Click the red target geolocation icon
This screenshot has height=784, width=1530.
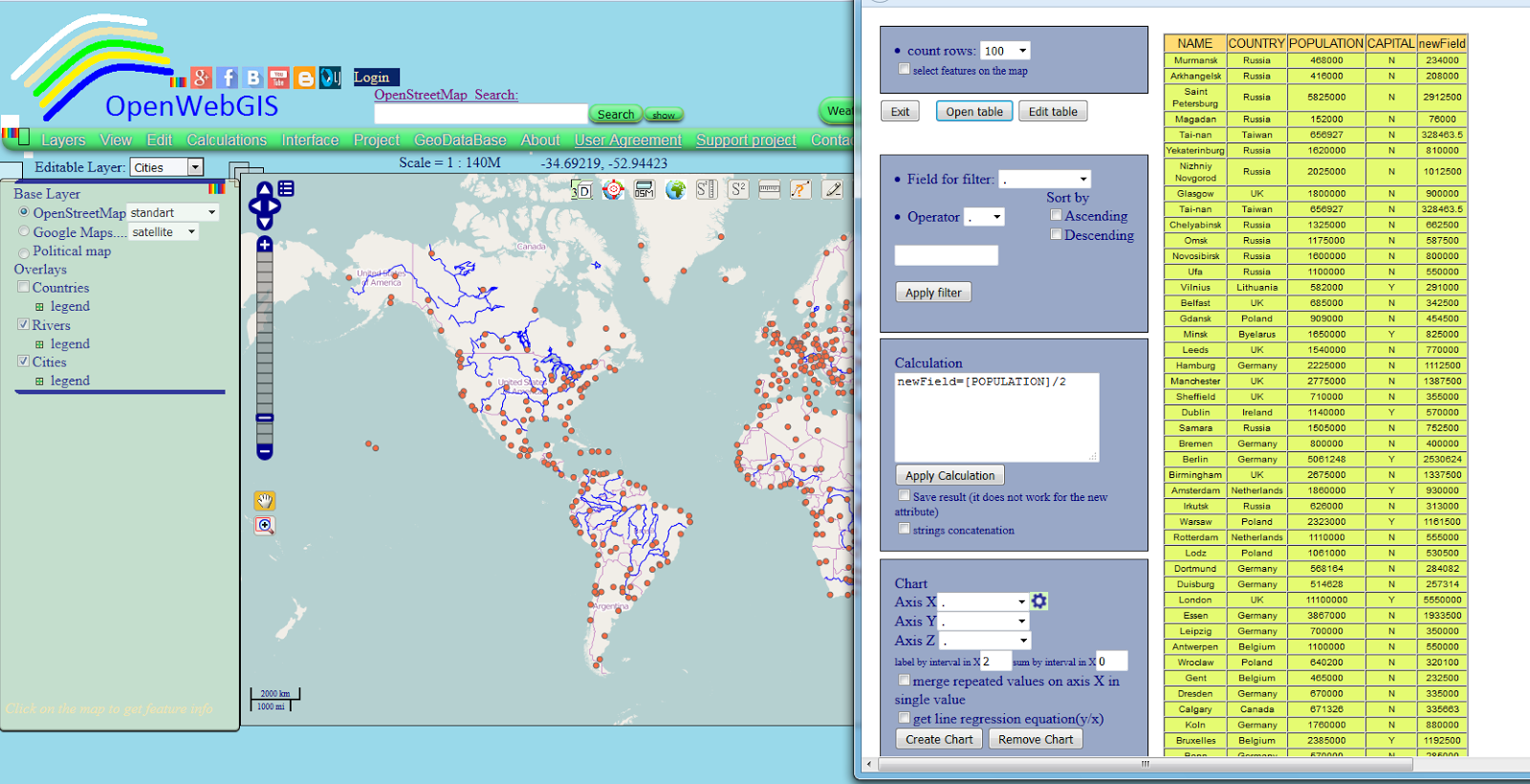point(613,189)
